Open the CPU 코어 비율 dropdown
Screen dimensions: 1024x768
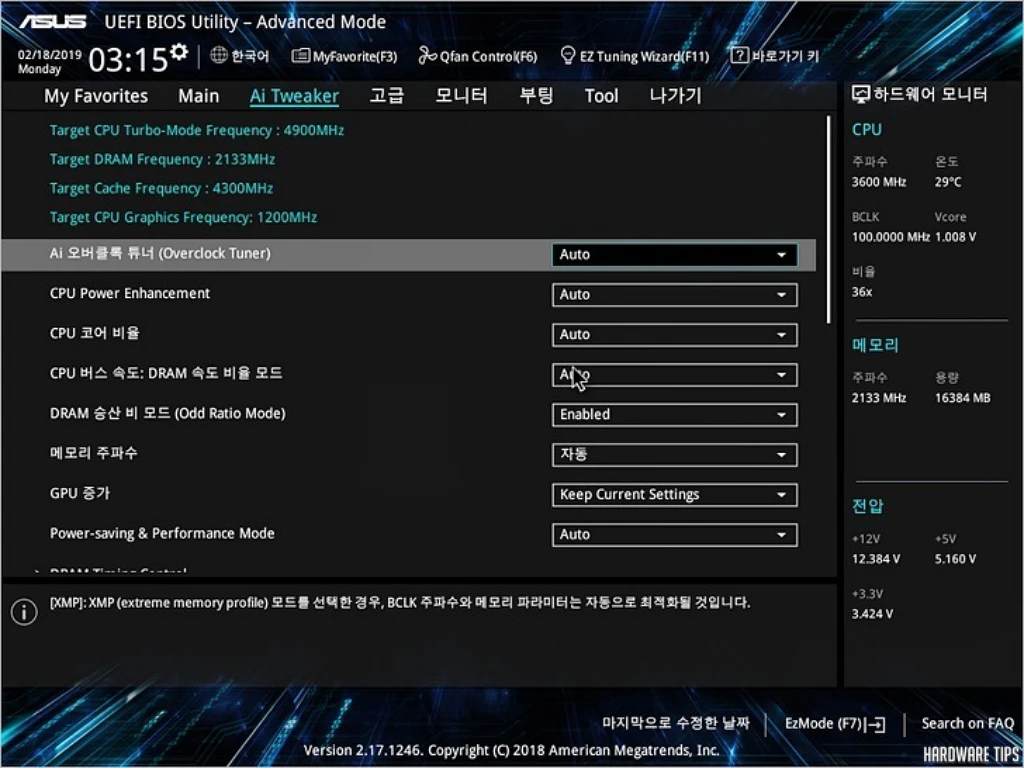(x=674, y=334)
